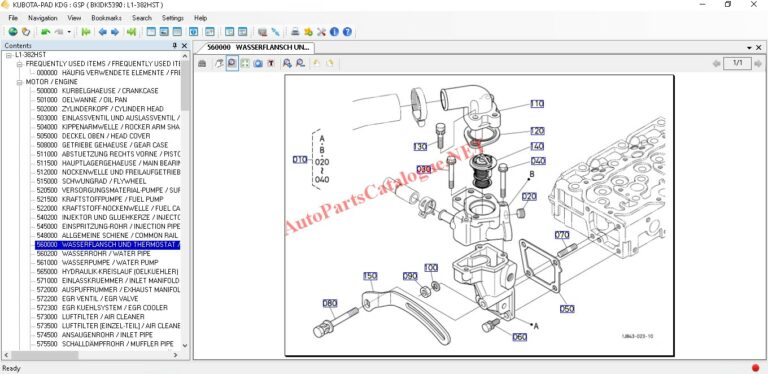Image resolution: width=768 pixels, height=374 pixels.
Task: Open dropdown arrow next to back history icon
Action: coord(69,32)
